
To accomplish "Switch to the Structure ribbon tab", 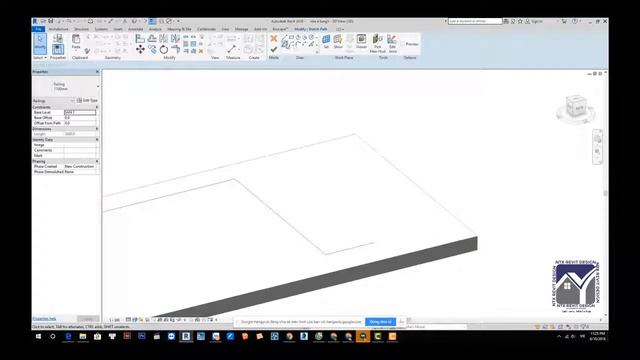I will [x=81, y=29].
